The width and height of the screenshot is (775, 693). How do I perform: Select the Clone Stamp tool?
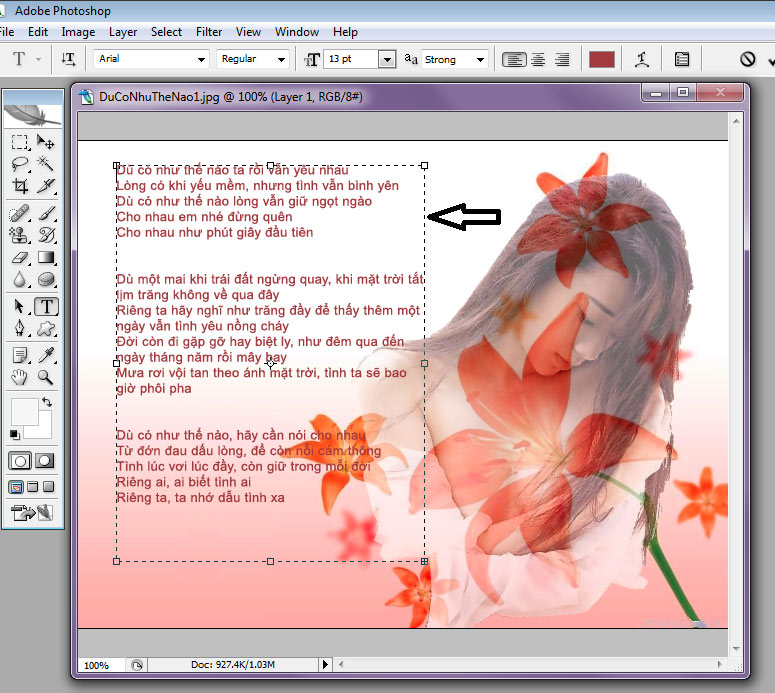(19, 236)
